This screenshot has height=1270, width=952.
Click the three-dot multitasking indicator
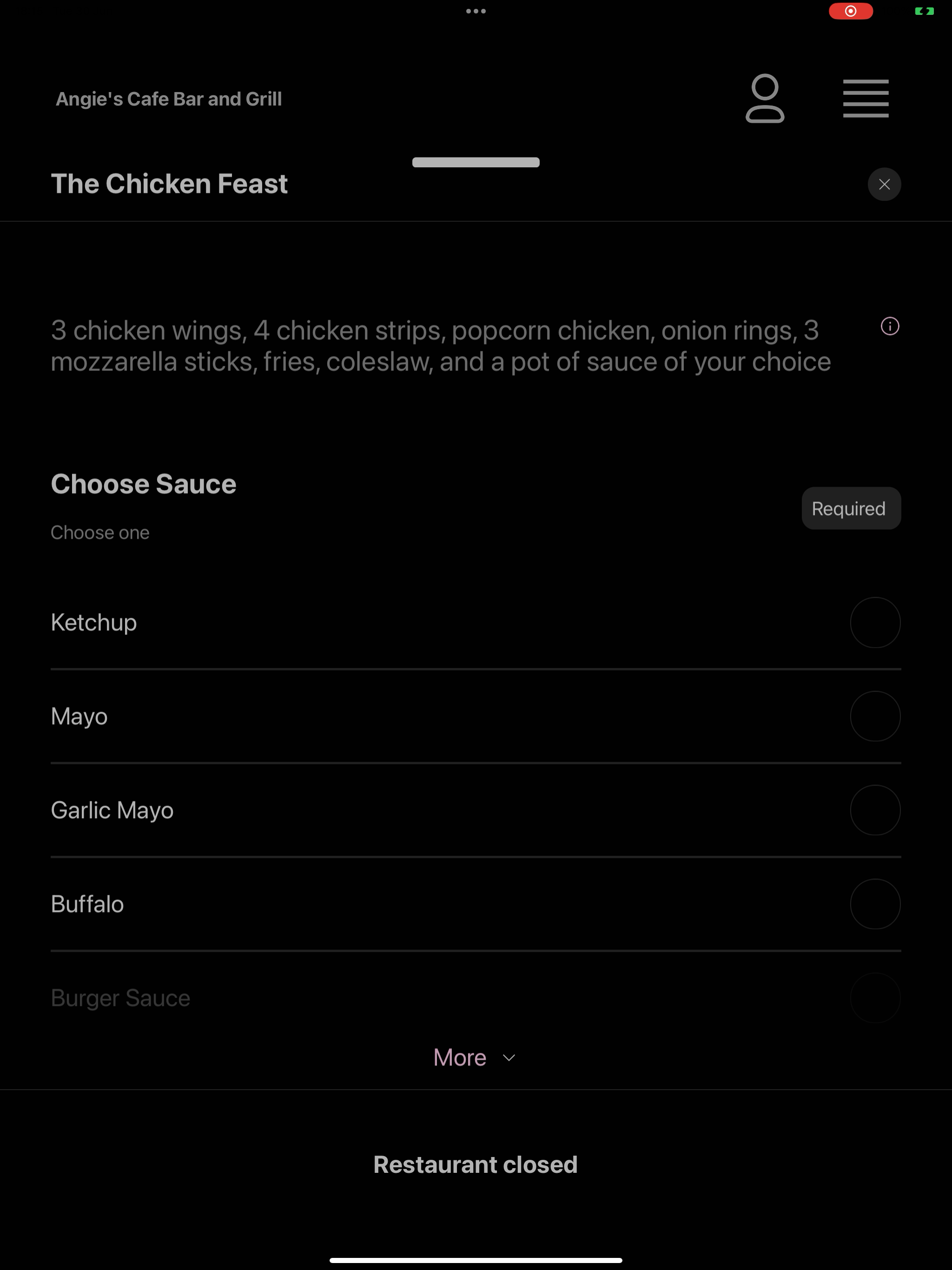coord(476,11)
